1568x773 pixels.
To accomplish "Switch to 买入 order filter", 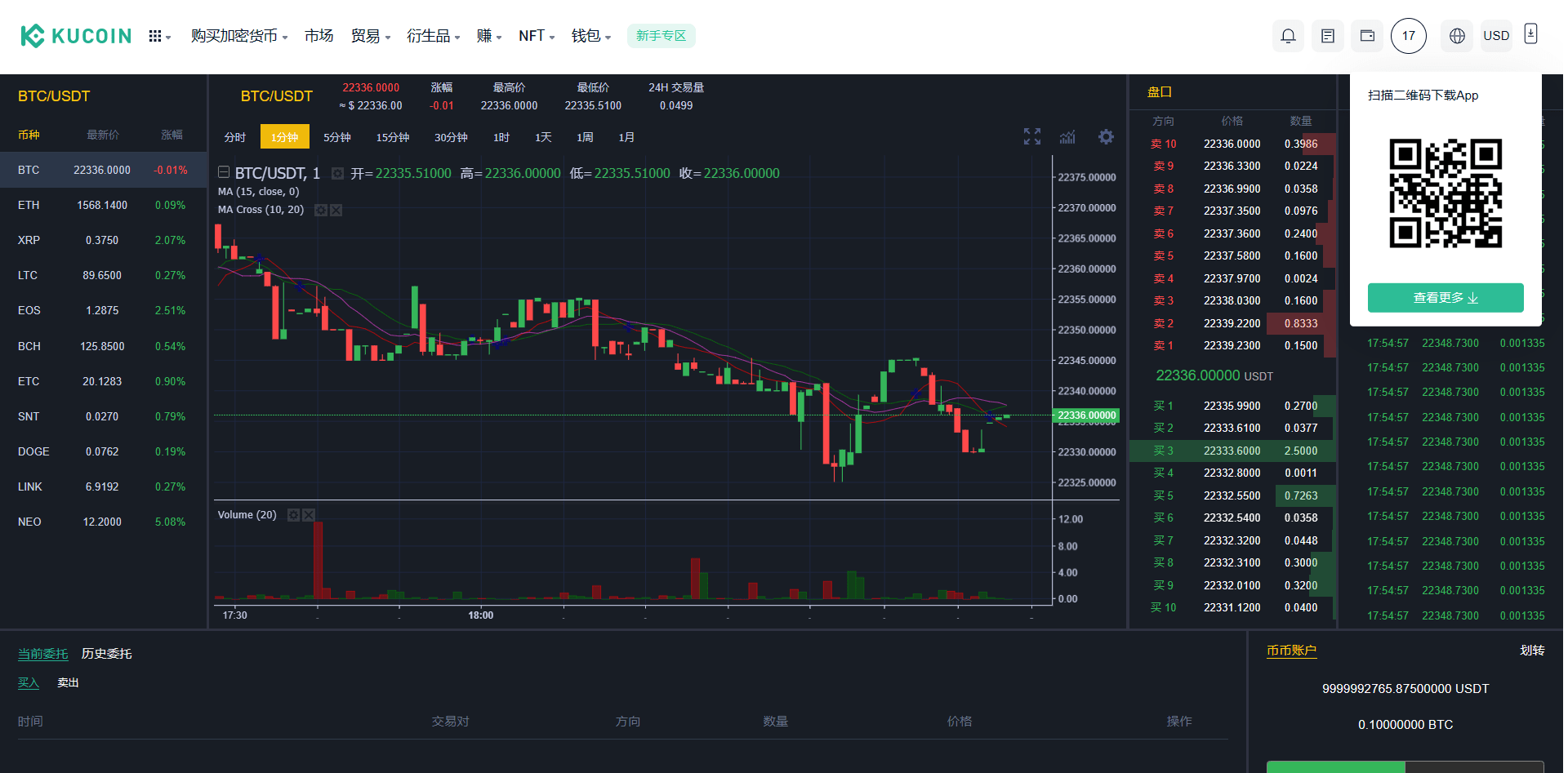I will [29, 683].
